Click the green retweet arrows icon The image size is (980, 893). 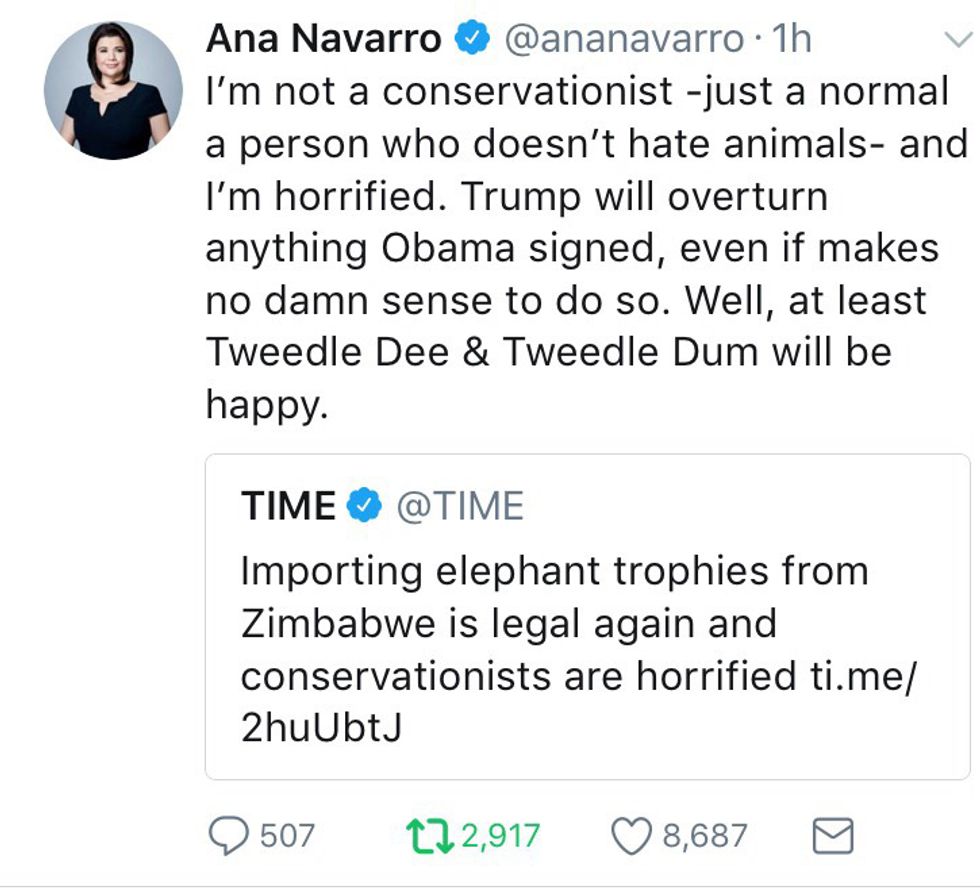[x=429, y=836]
